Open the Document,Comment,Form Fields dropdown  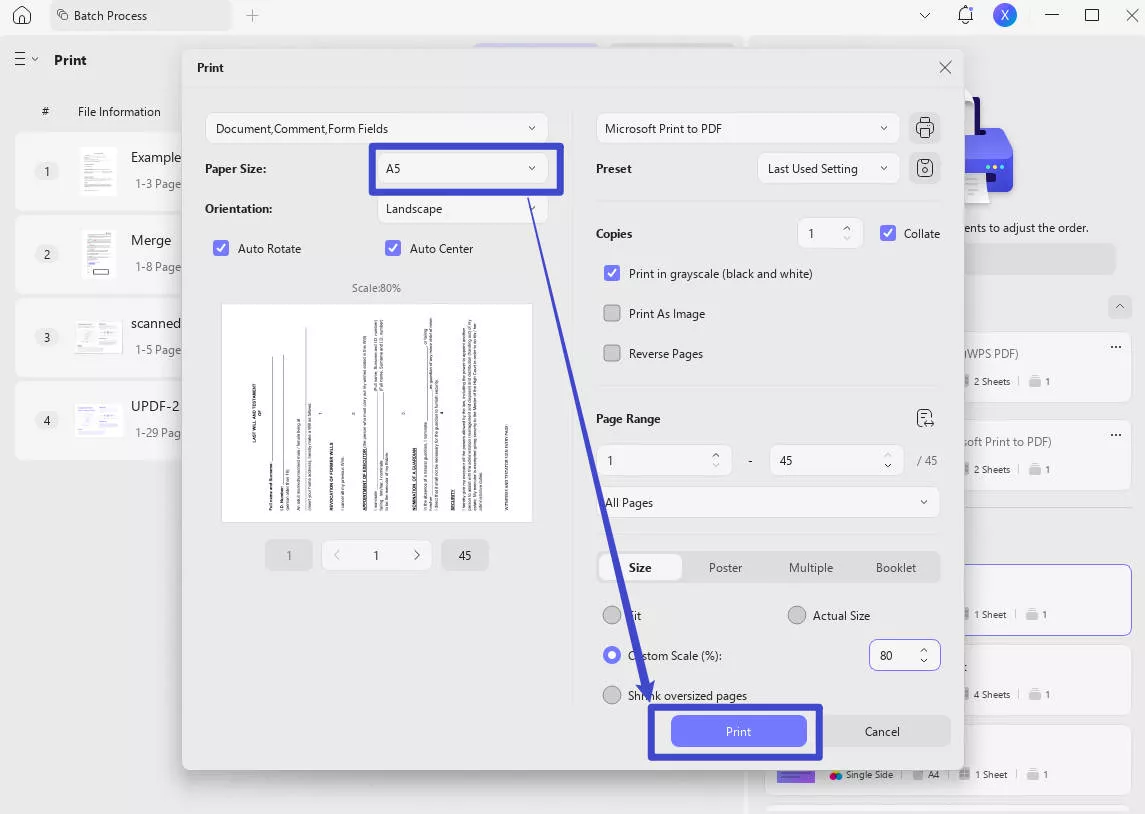point(376,128)
